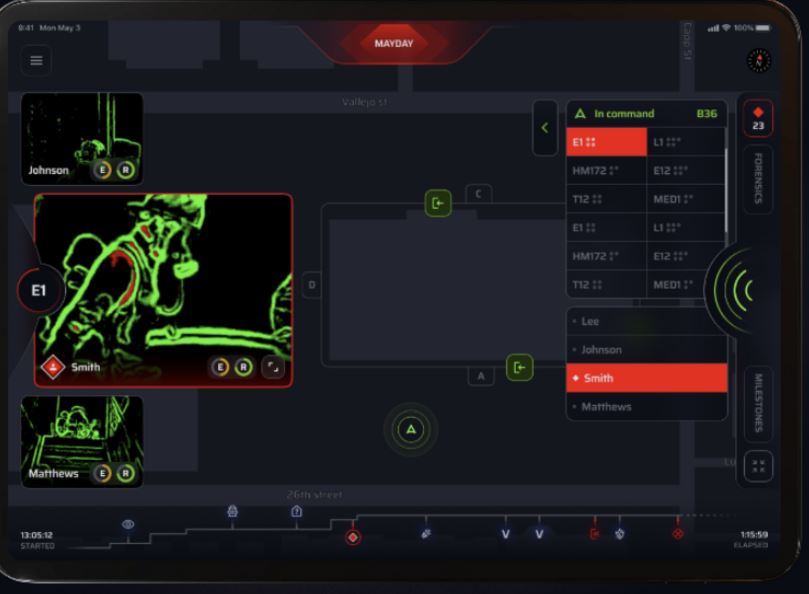Toggle the R indicator on Matthews' feed

coord(125,473)
